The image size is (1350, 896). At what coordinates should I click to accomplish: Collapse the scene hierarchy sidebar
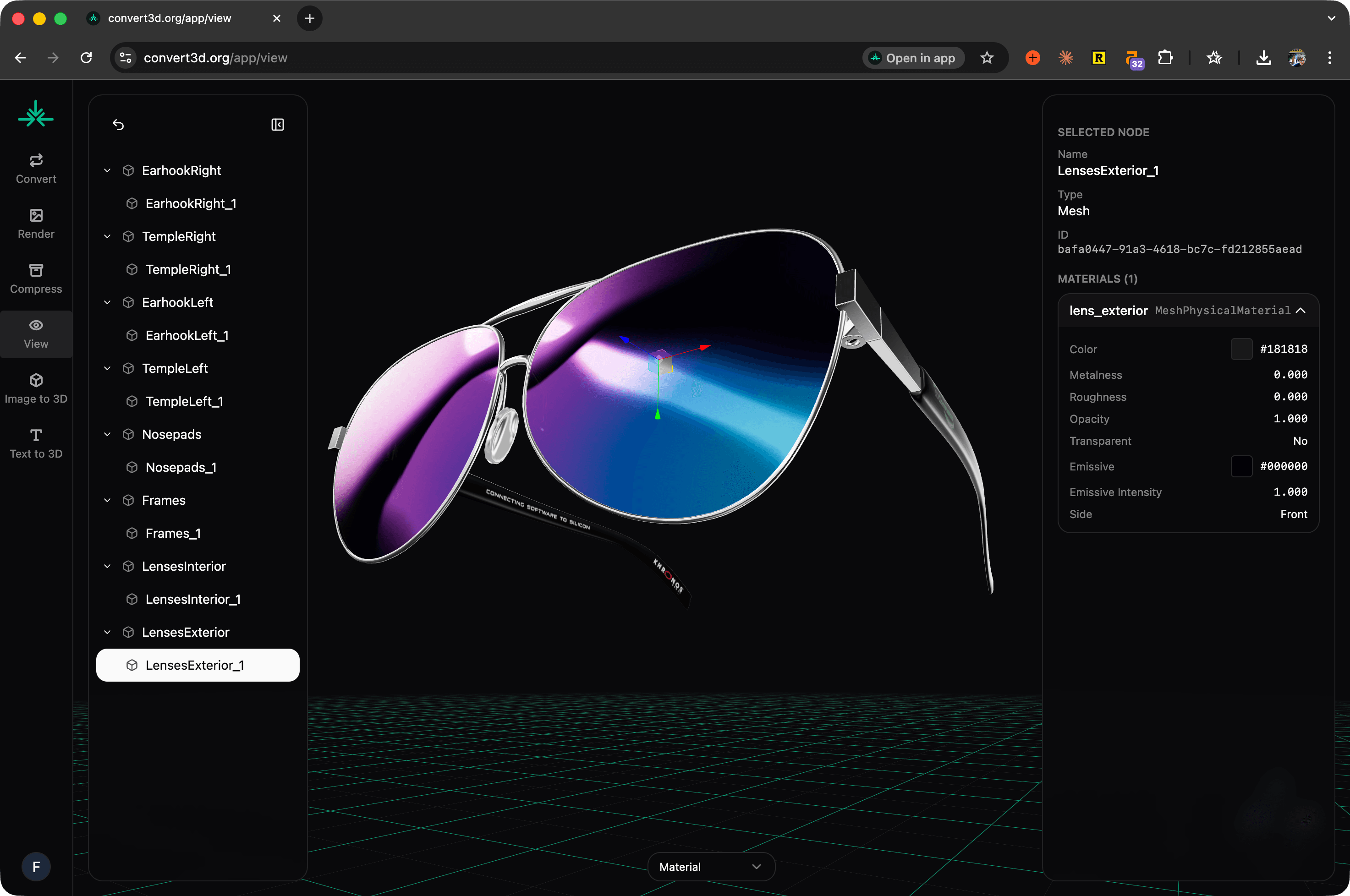[x=277, y=124]
